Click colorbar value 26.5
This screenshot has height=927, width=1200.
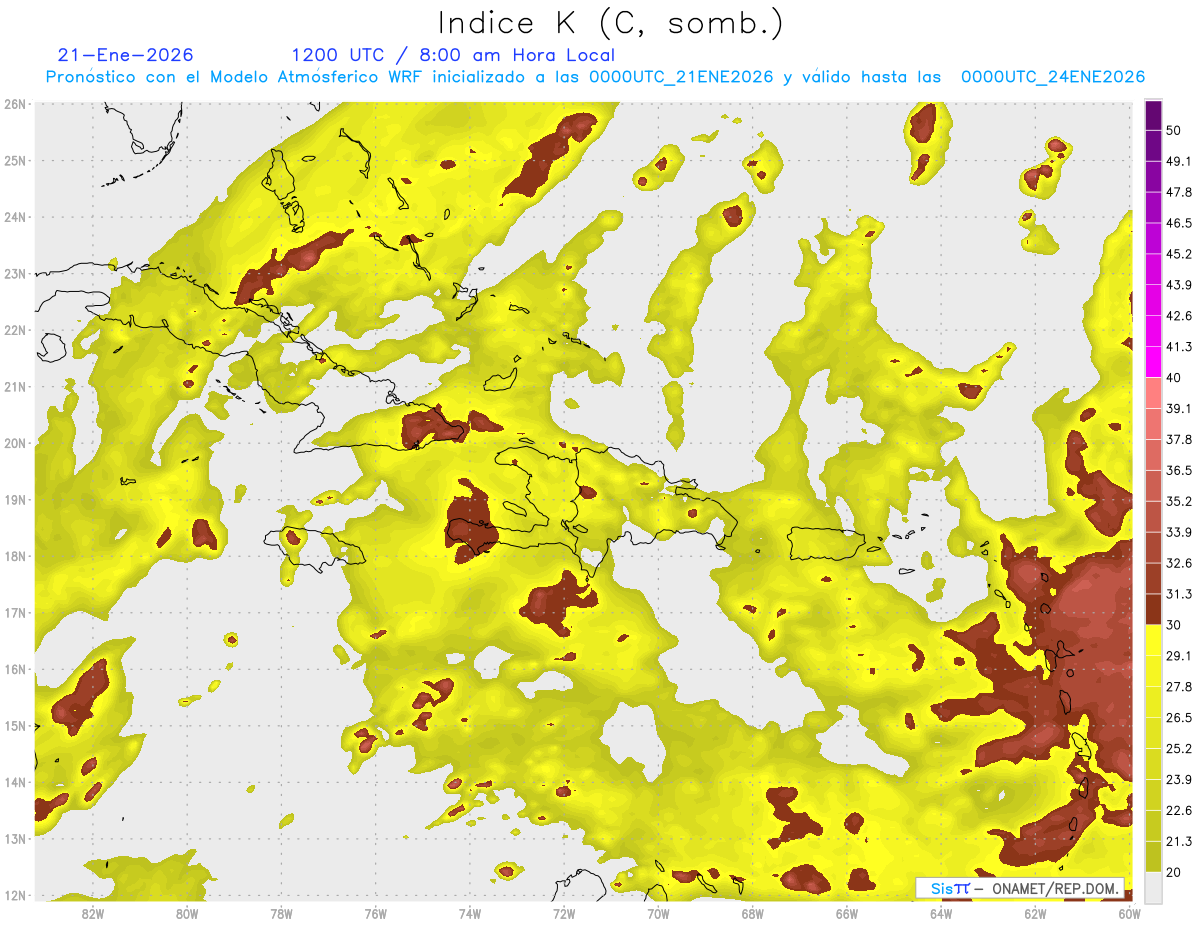click(1178, 718)
